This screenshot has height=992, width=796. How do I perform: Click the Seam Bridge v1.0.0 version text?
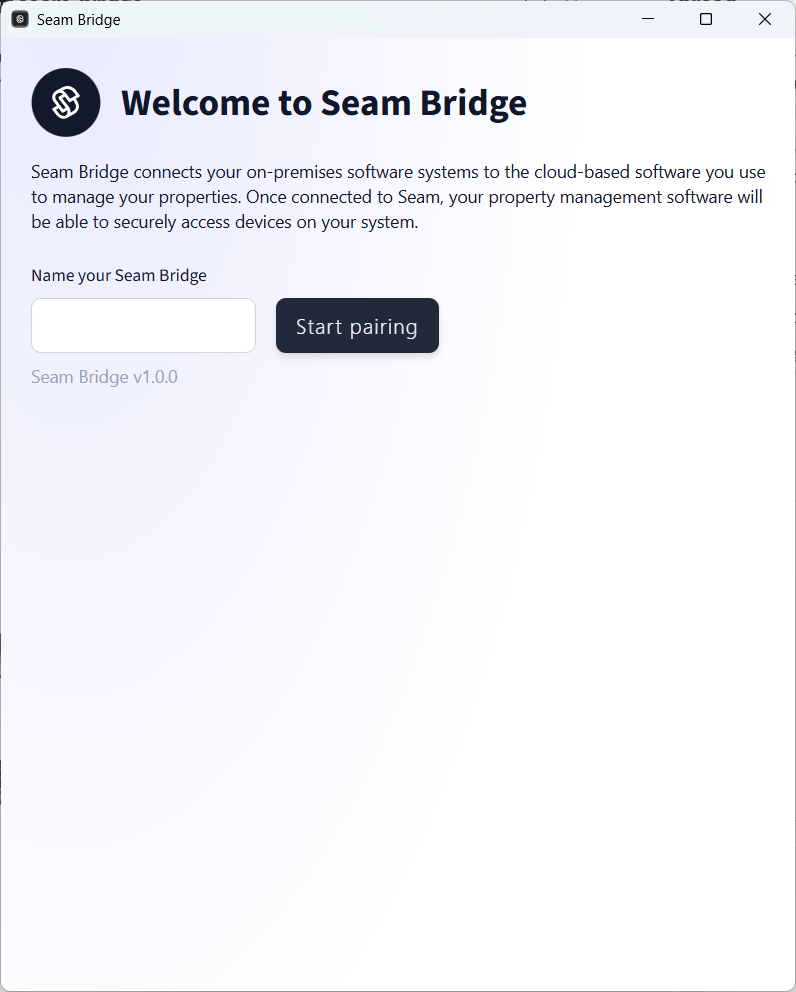[x=104, y=377]
